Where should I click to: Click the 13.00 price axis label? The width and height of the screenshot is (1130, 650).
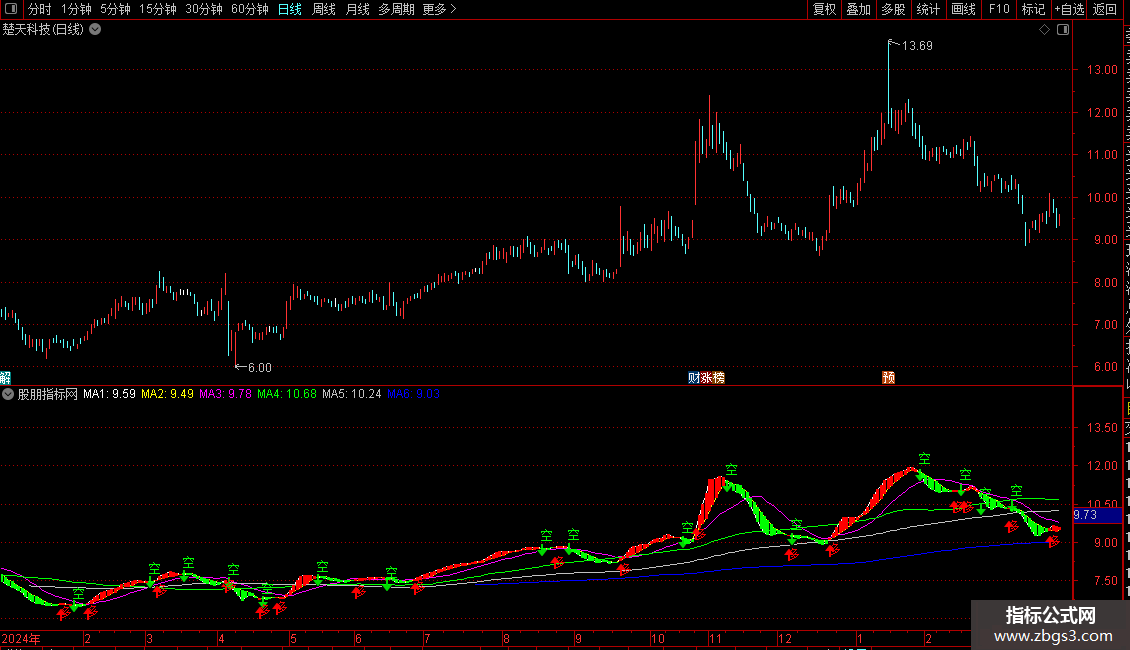click(1102, 70)
